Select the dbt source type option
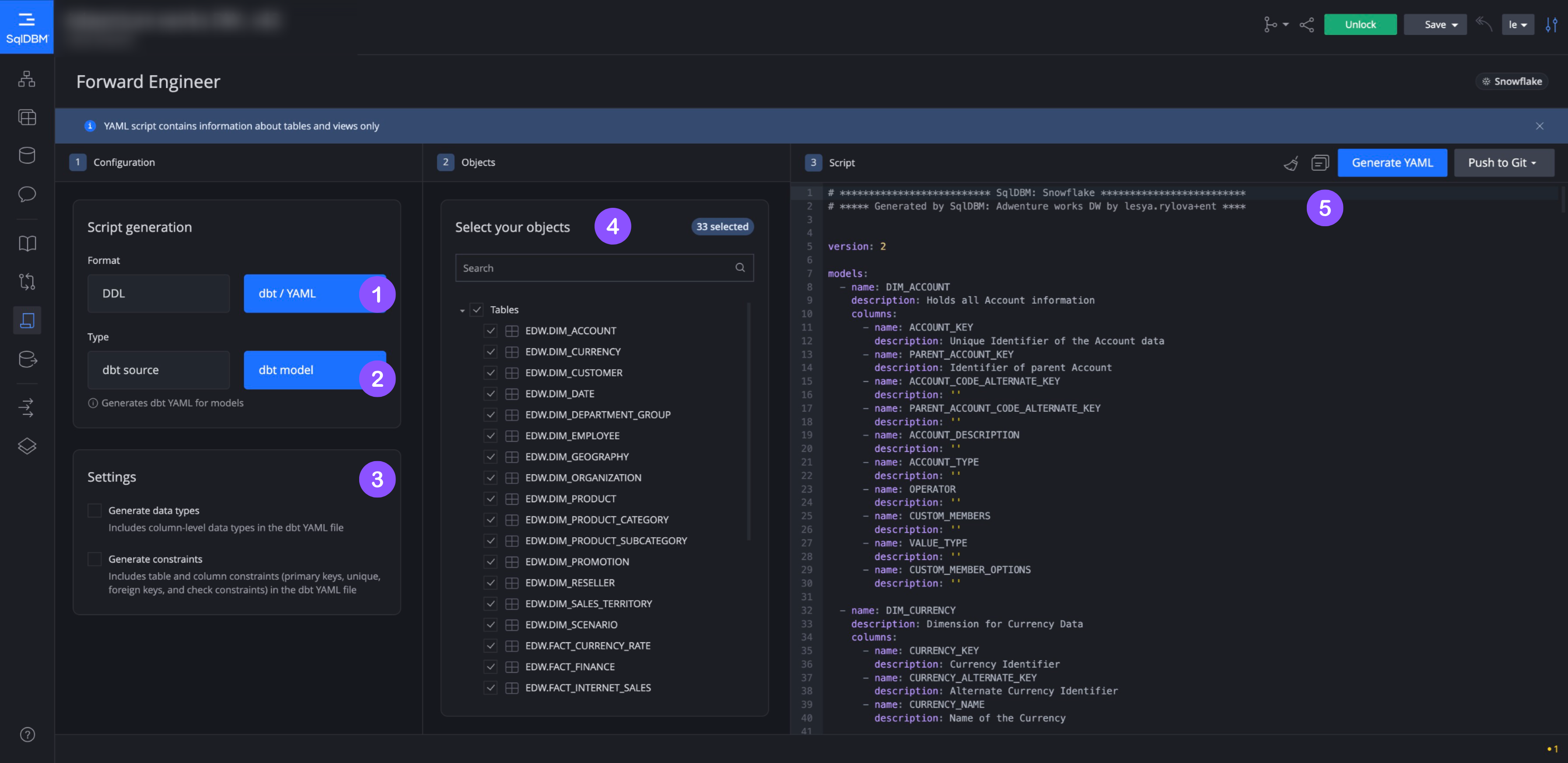This screenshot has height=763, width=1568. (158, 370)
